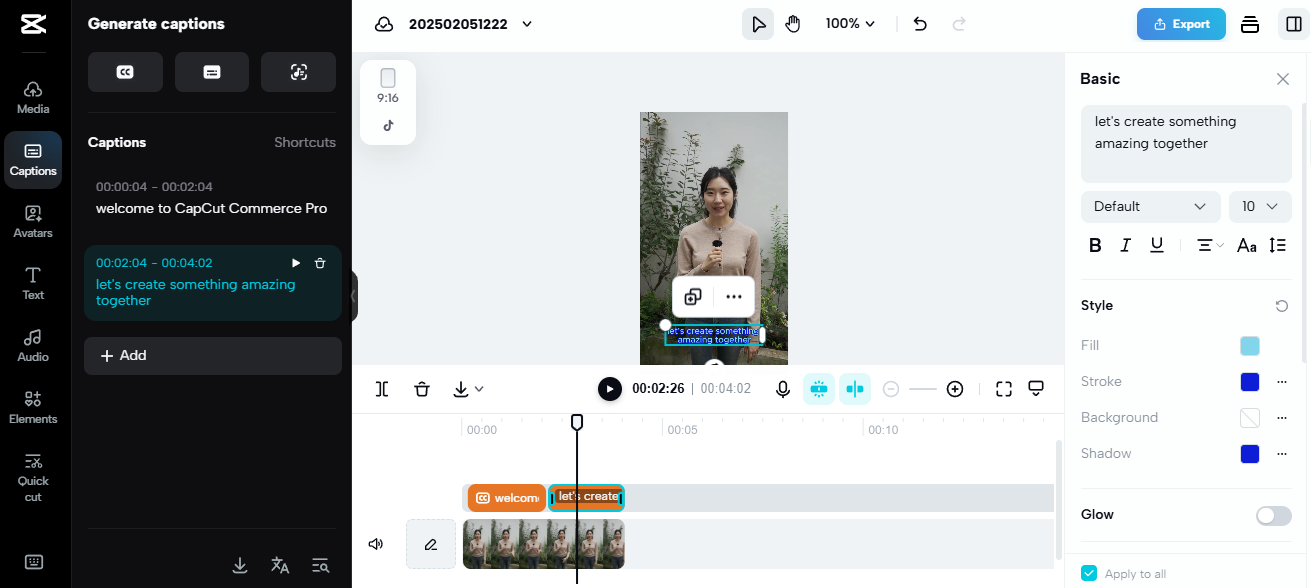The image size is (1311, 588).
Task: Change the Shadow color swatch
Action: coord(1250,454)
